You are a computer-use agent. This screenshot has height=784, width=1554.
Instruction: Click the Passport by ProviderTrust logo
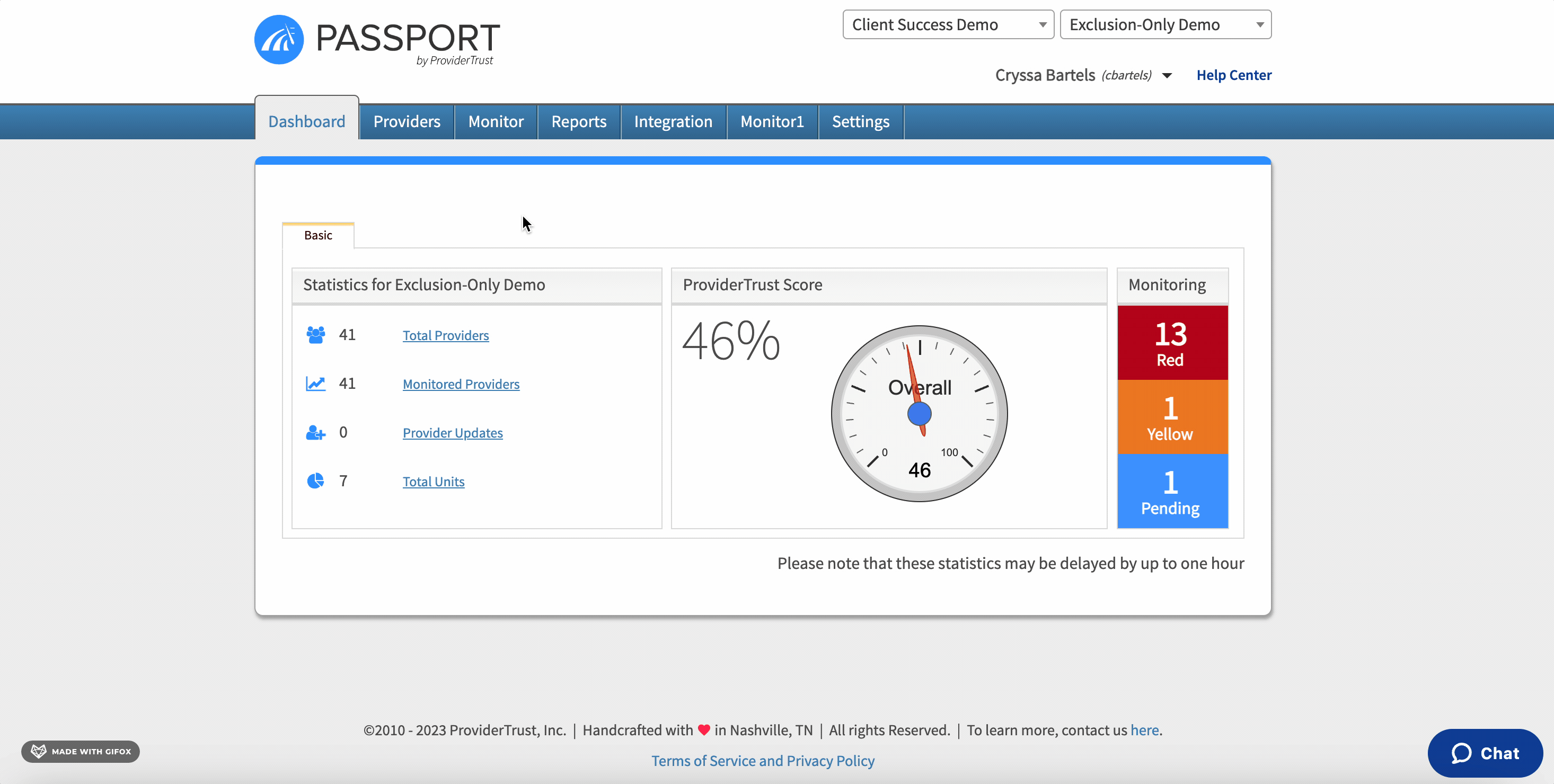pos(377,40)
